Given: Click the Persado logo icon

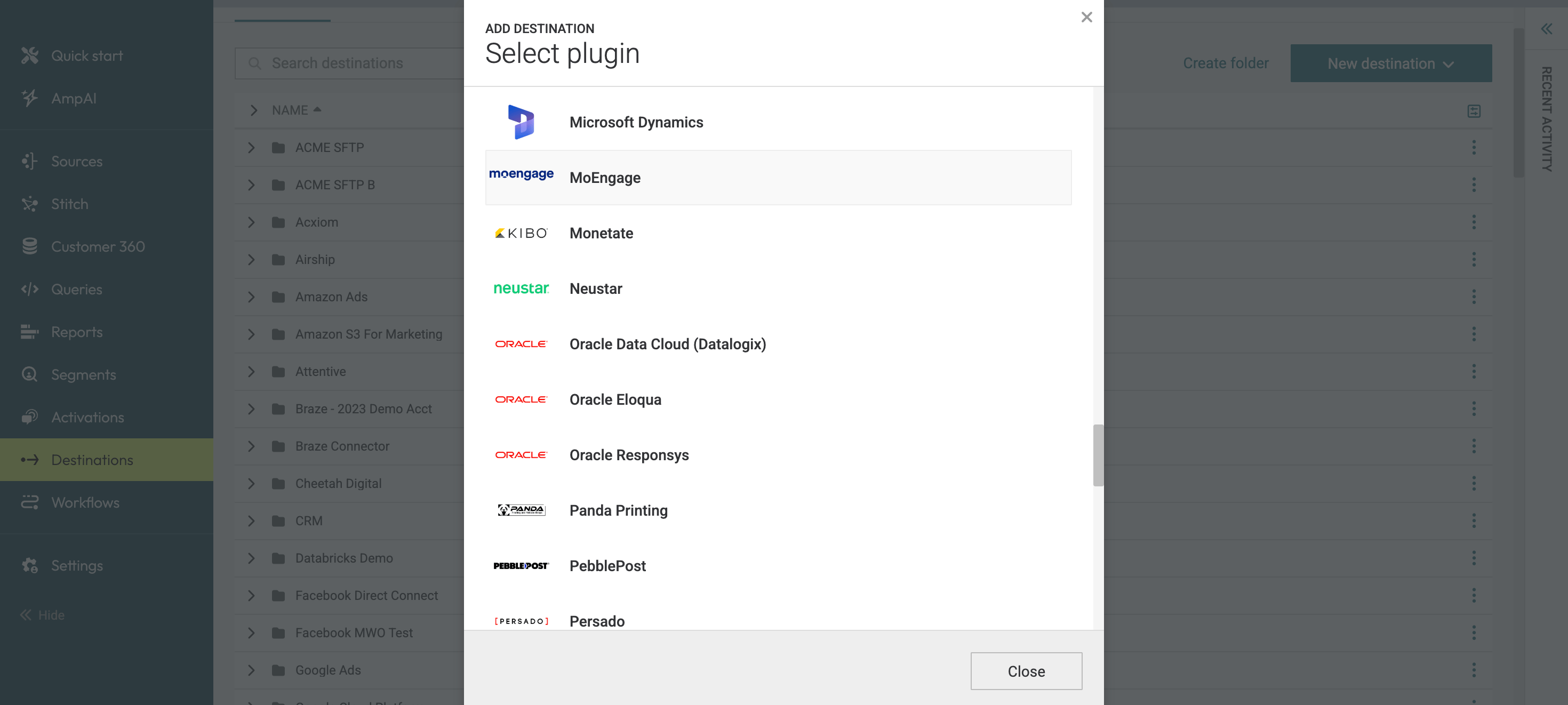Looking at the screenshot, I should pyautogui.click(x=521, y=621).
